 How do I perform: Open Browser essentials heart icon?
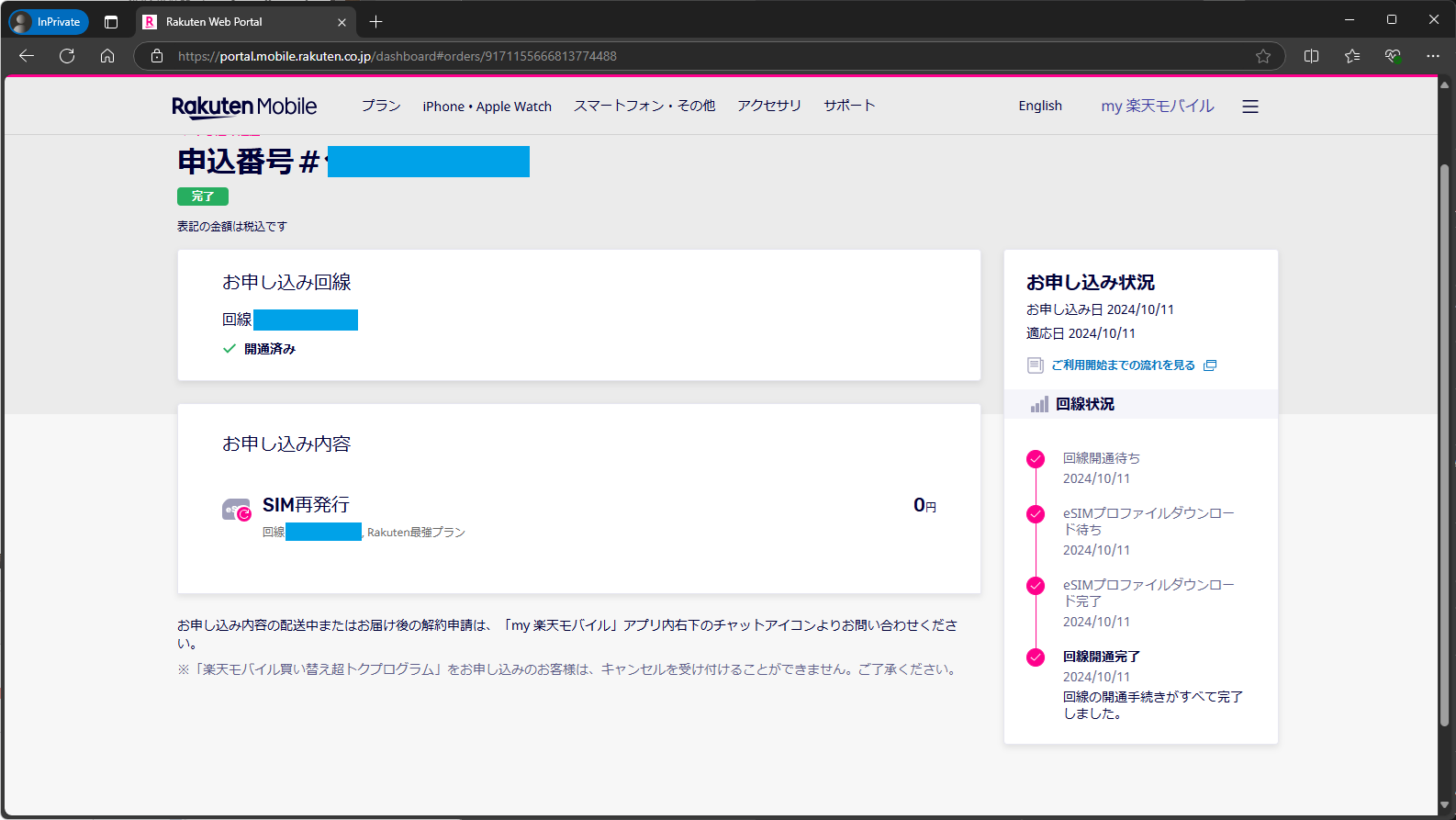(x=1393, y=56)
